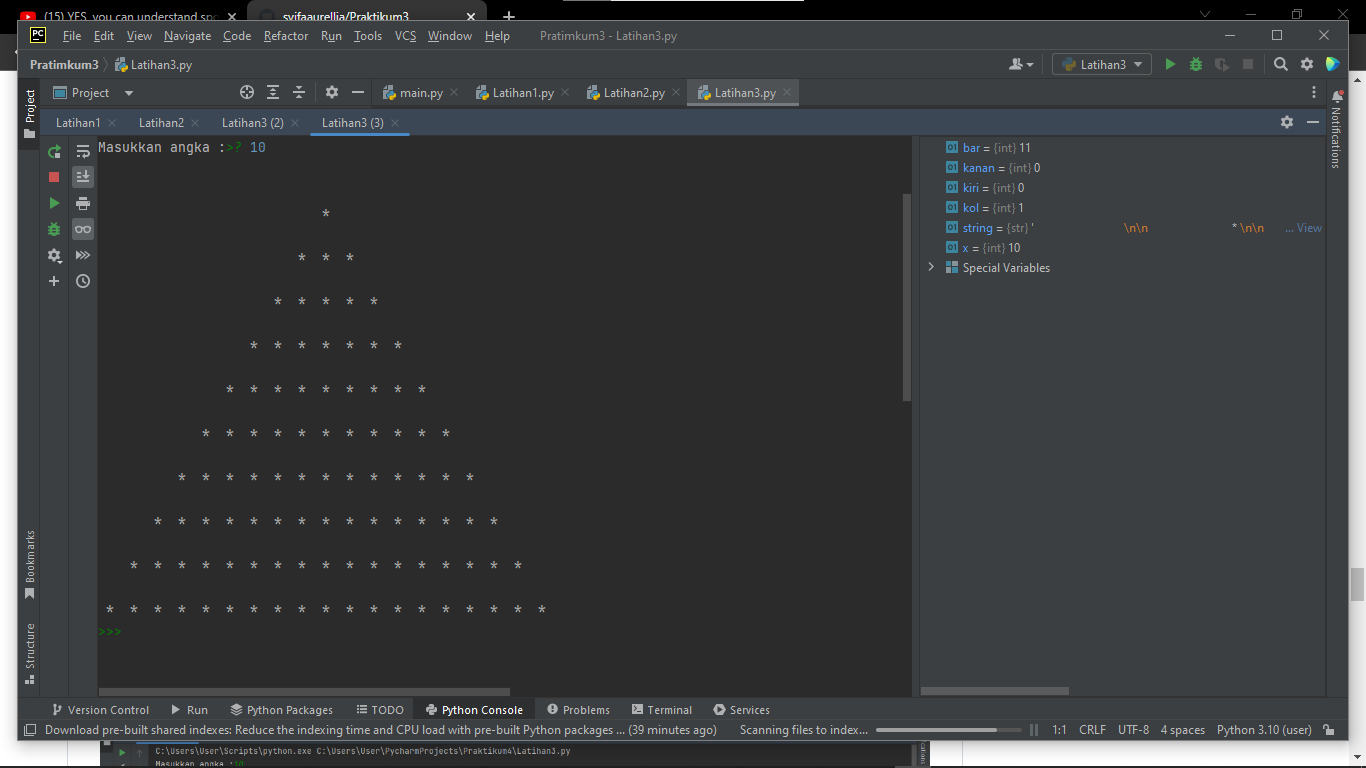This screenshot has width=1366, height=768.
Task: Attach debugger to the Python console
Action: (x=54, y=229)
